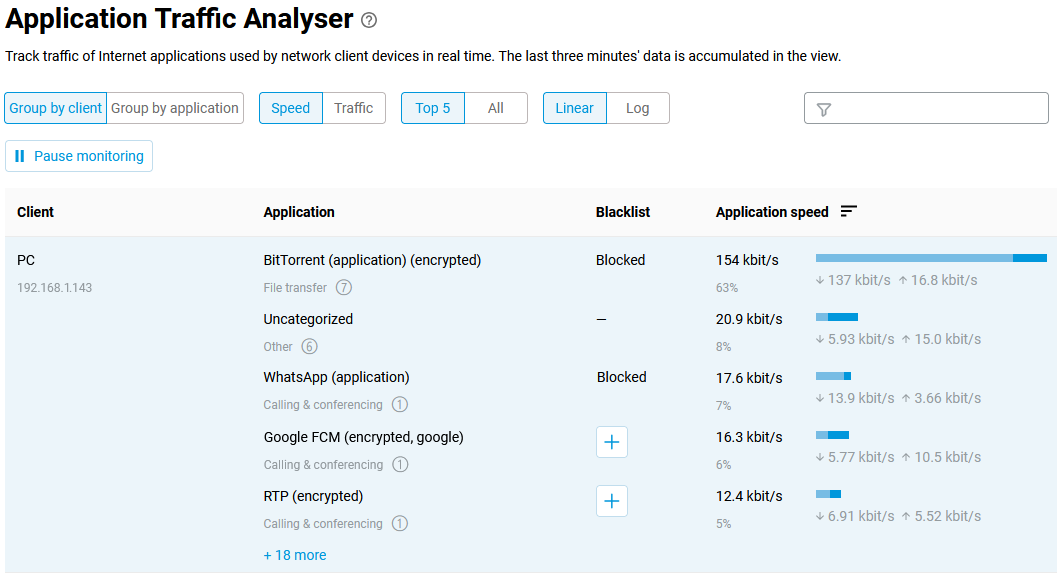Open the info badge next to RTP's category
Image resolution: width=1063 pixels, height=579 pixels.
(400, 523)
